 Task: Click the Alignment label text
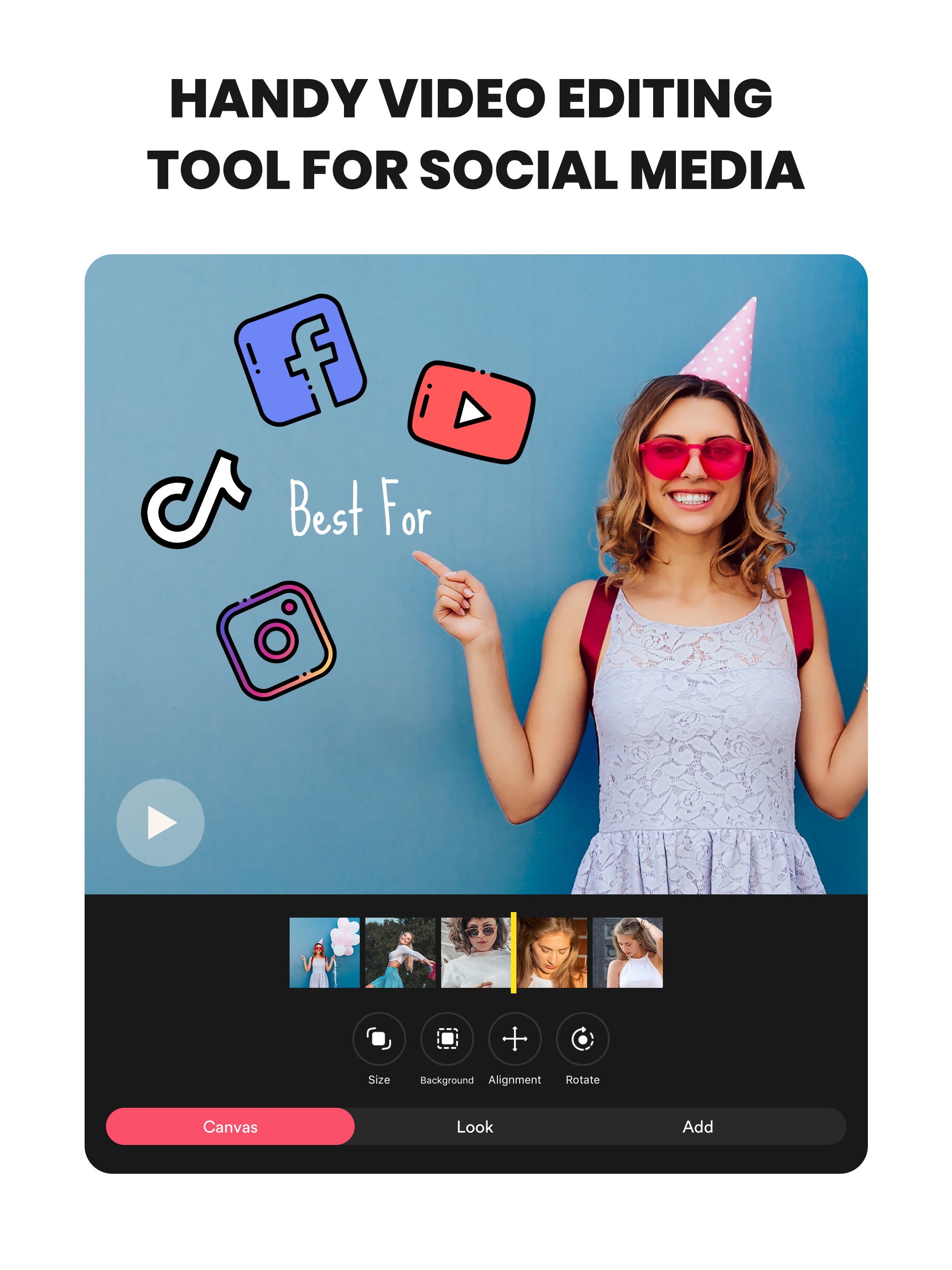pyautogui.click(x=515, y=1080)
